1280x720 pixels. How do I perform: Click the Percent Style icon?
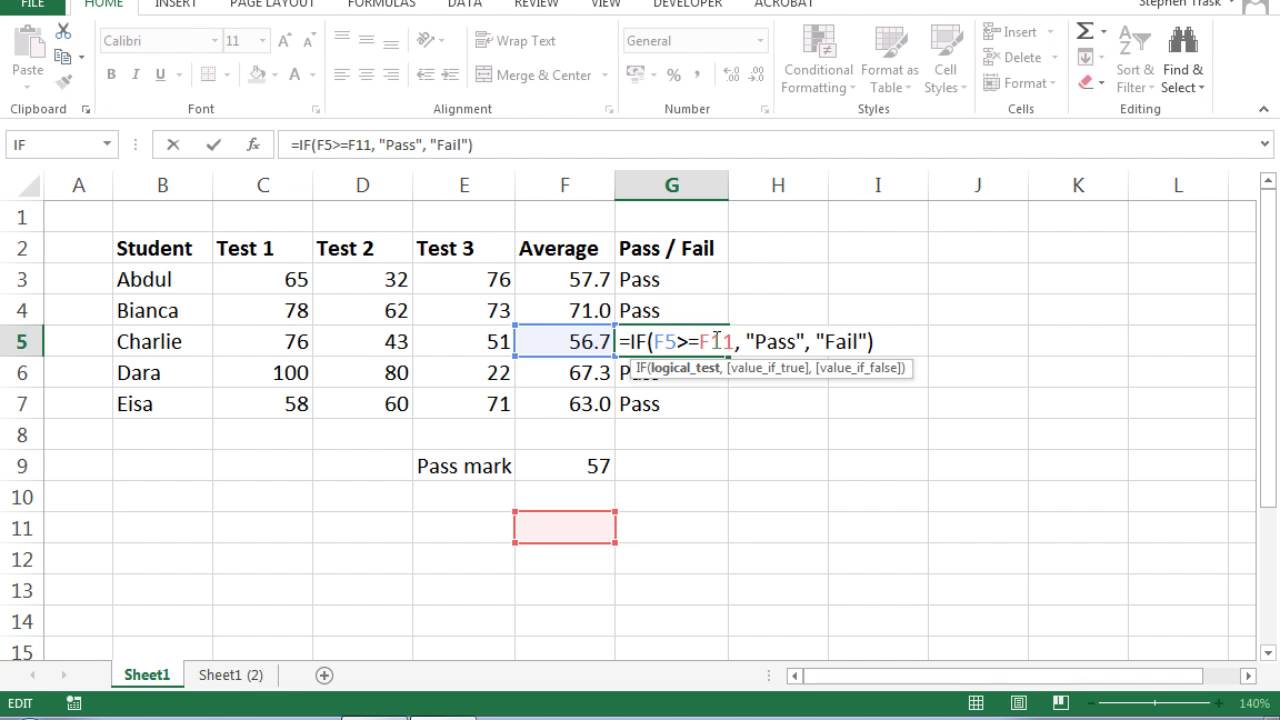point(673,74)
